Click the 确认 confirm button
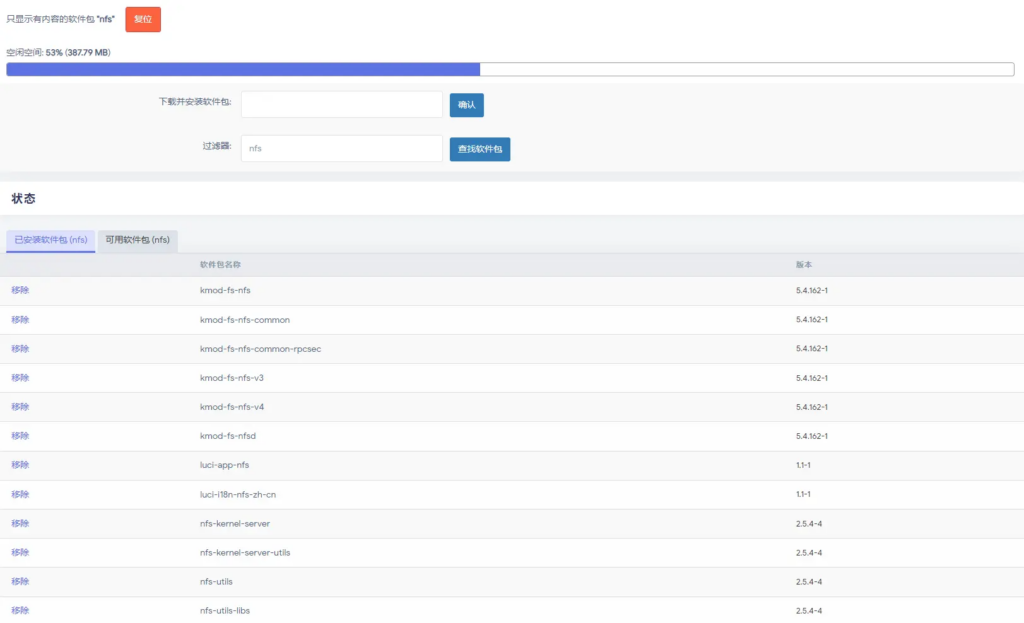 pyautogui.click(x=466, y=105)
